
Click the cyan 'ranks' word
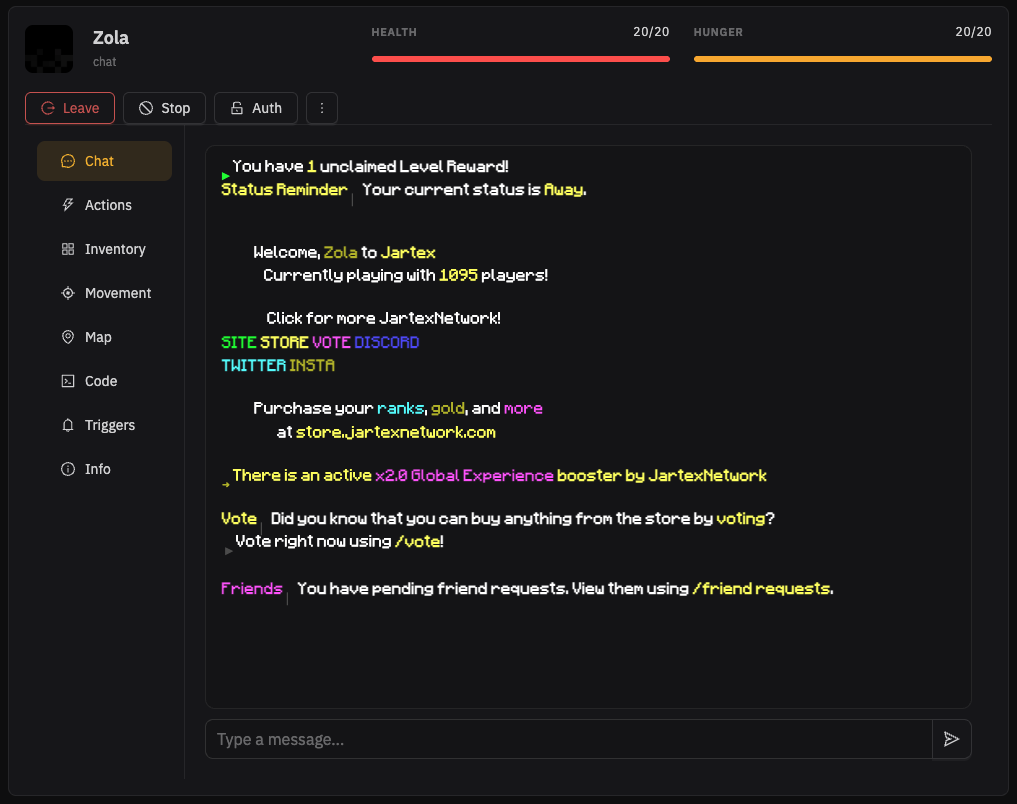tap(401, 408)
